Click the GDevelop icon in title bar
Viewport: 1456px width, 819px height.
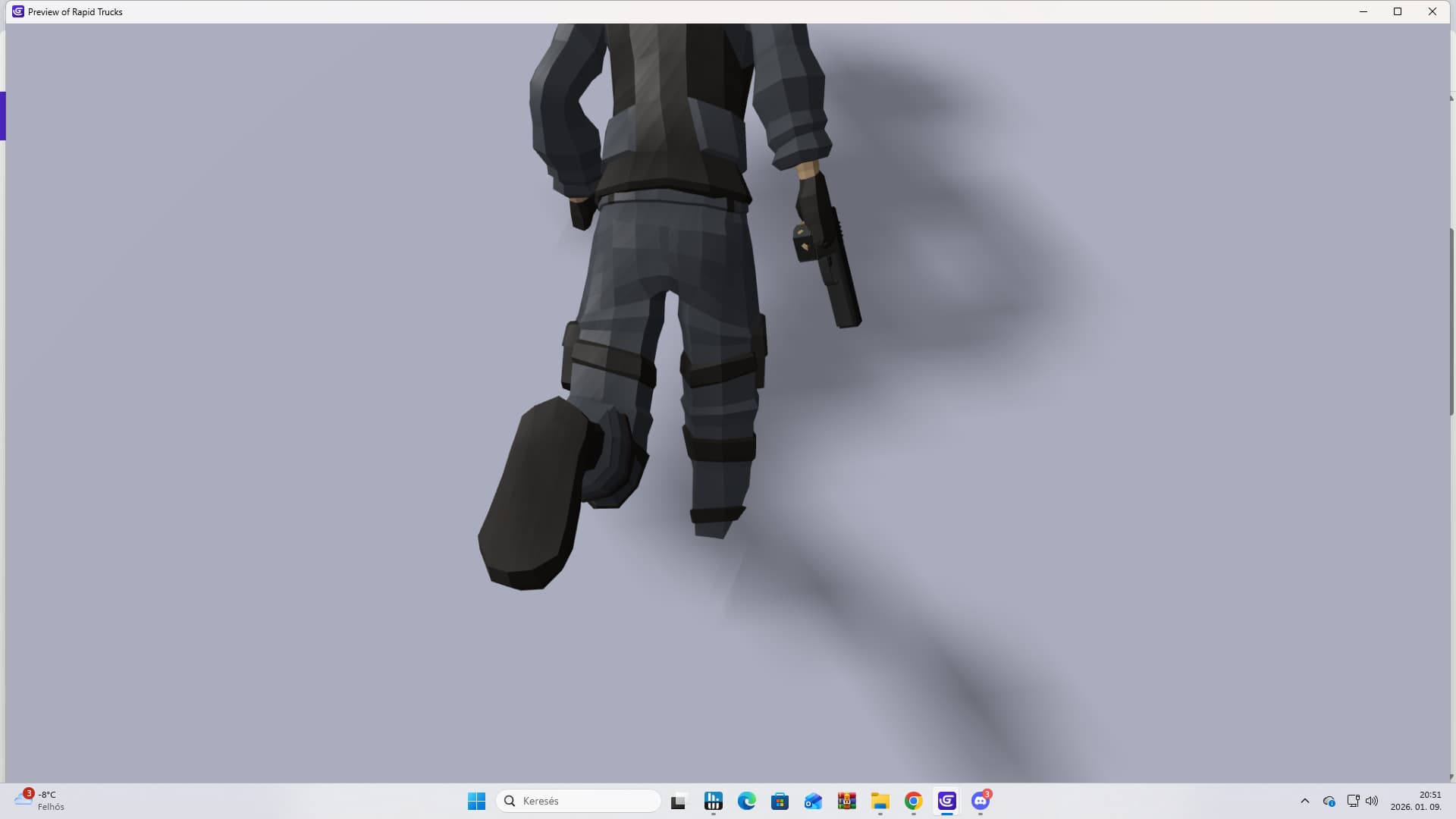pyautogui.click(x=17, y=11)
